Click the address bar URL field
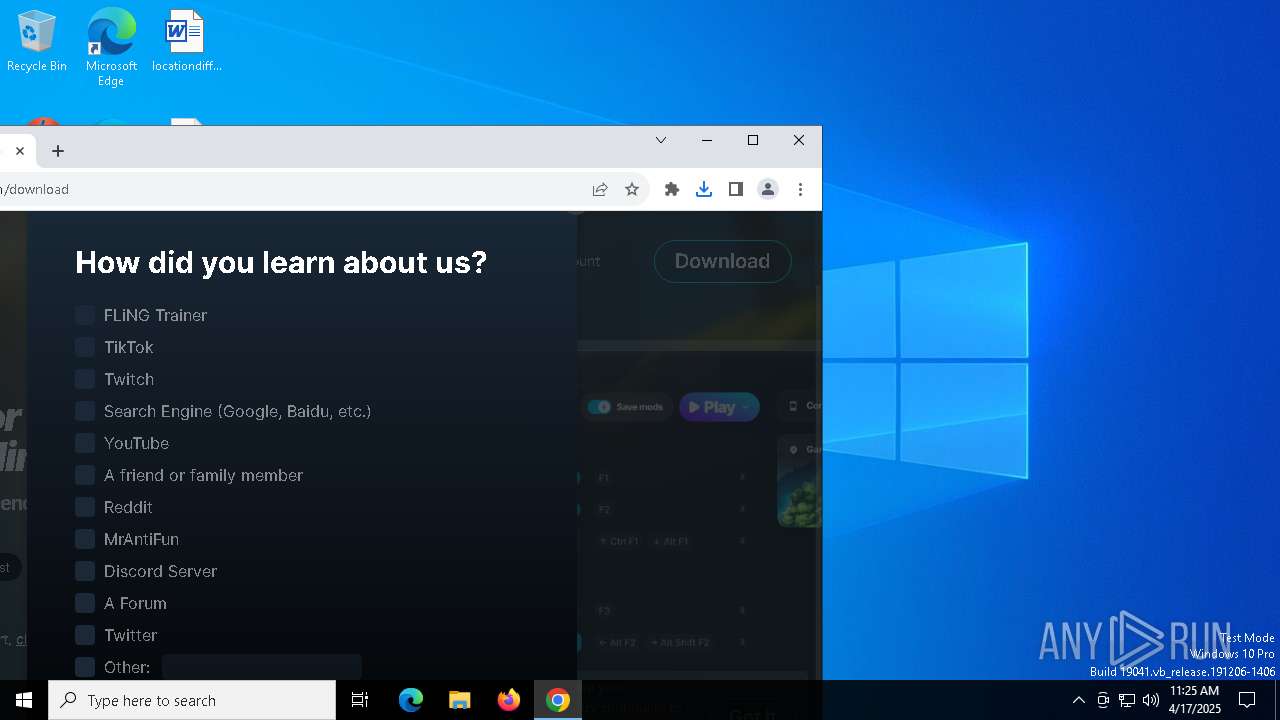The width and height of the screenshot is (1280, 720). click(x=290, y=189)
